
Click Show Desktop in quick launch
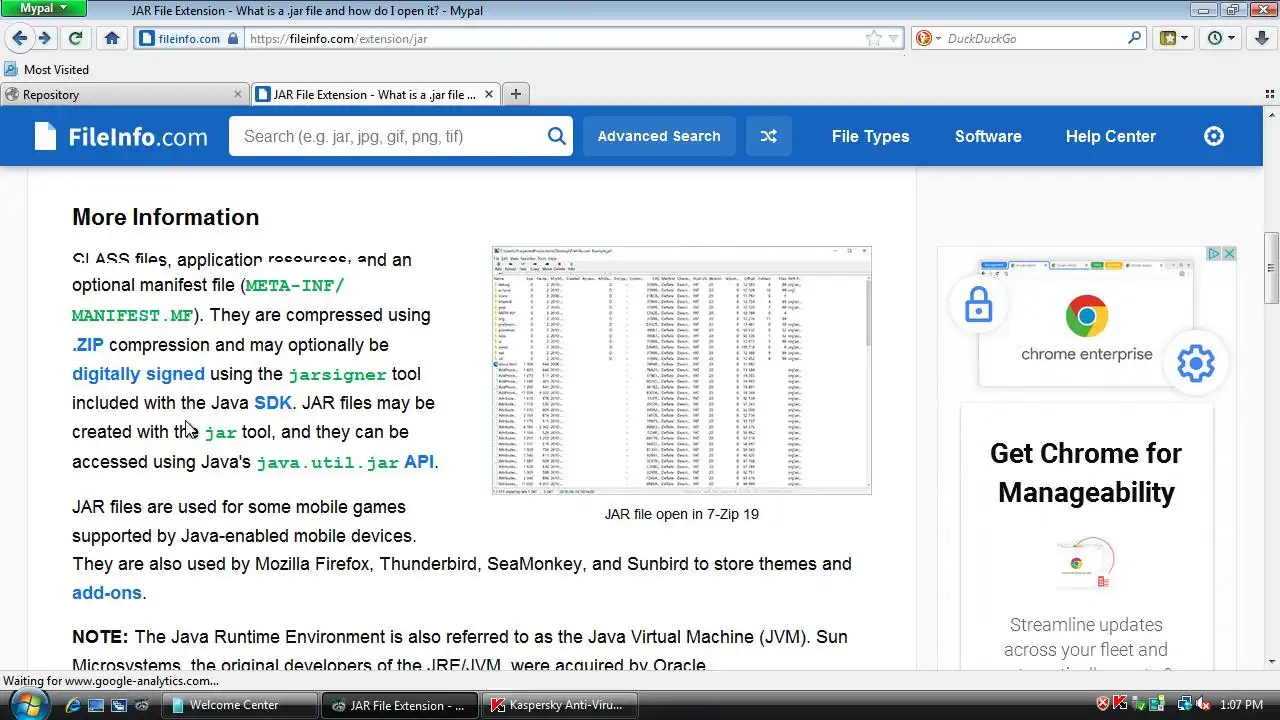(96, 705)
